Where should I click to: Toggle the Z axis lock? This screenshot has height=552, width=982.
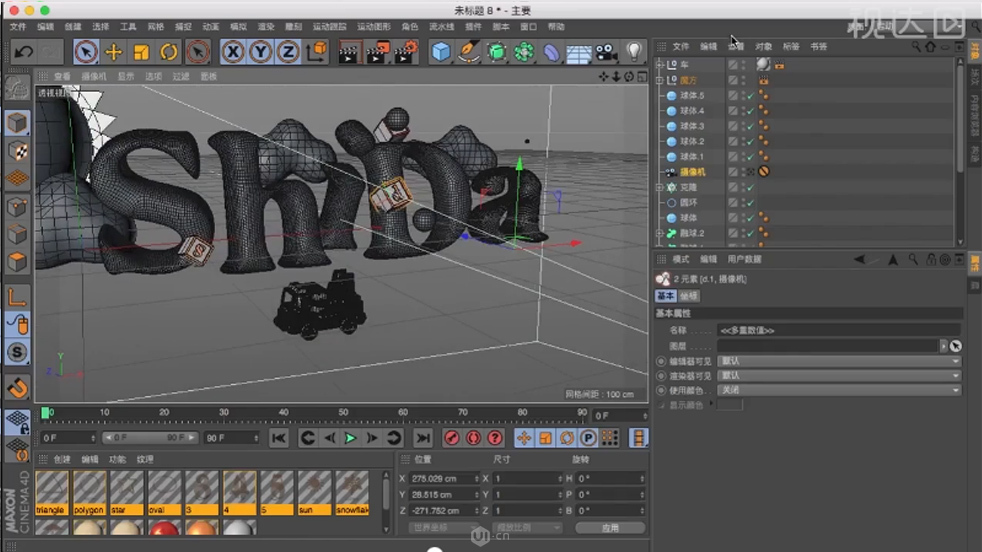[288, 51]
